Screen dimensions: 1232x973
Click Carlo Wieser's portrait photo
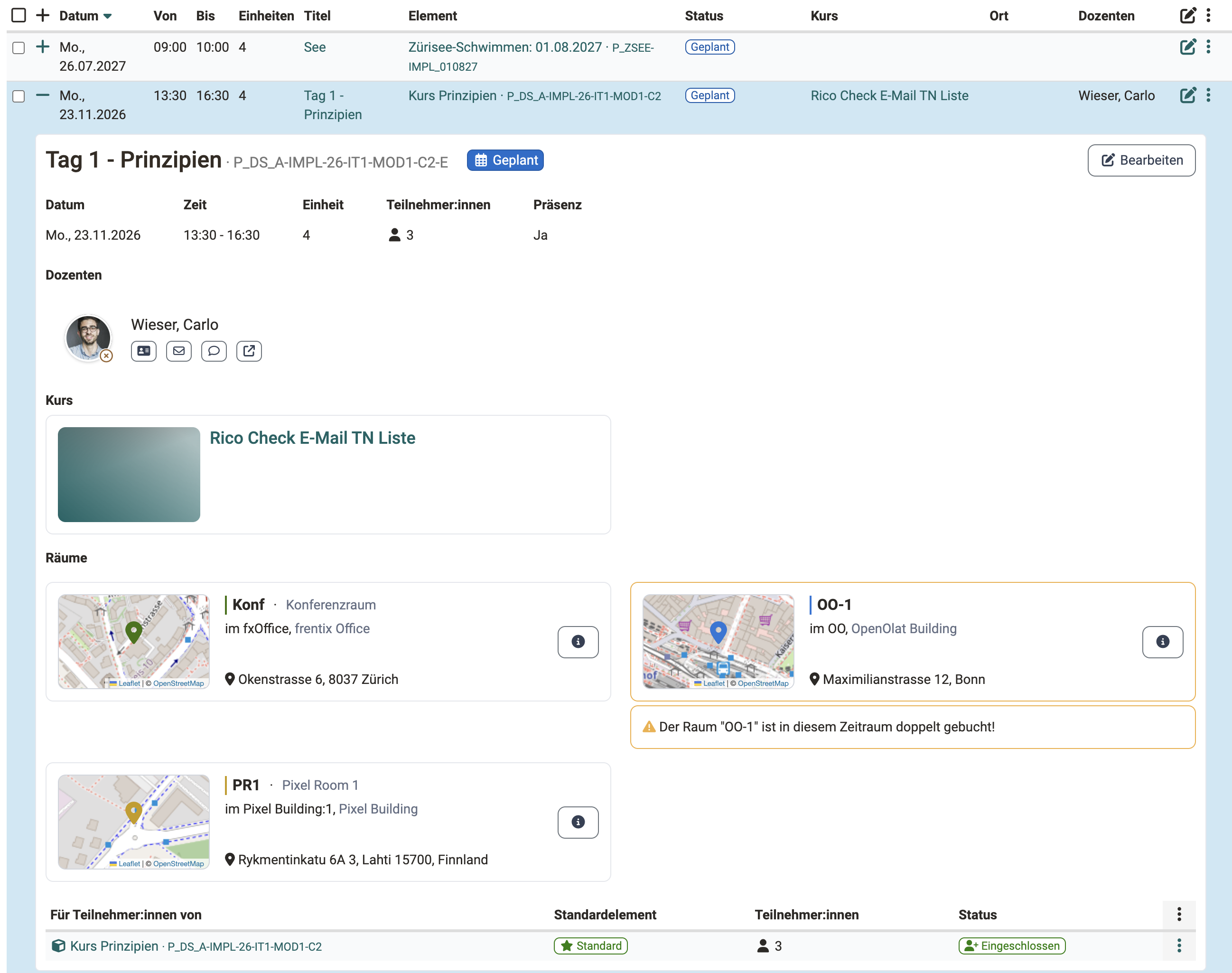point(88,338)
